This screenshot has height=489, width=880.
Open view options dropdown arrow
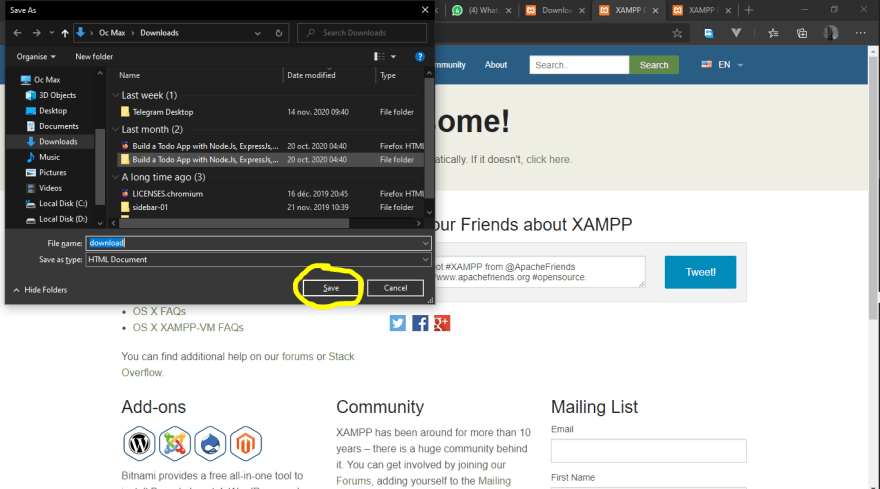click(393, 57)
